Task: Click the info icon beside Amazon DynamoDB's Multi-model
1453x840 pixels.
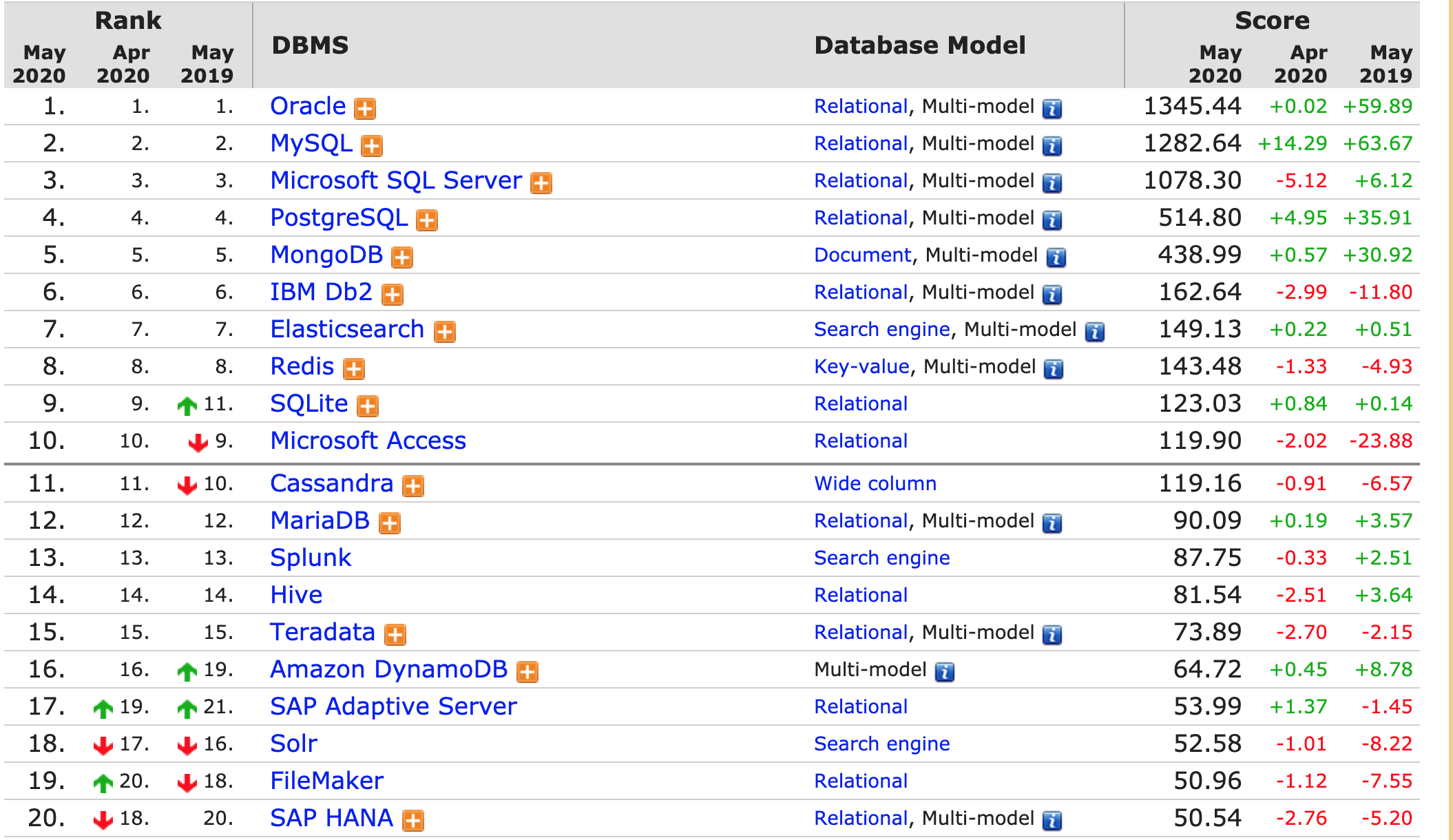Action: tap(944, 671)
